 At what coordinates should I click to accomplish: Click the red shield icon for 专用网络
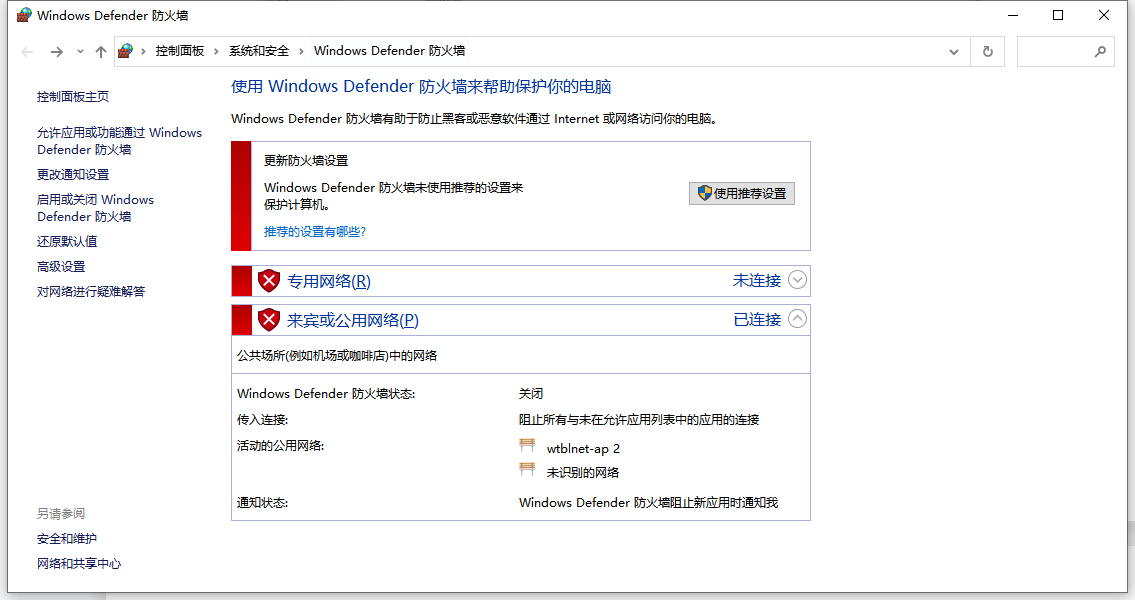(268, 281)
